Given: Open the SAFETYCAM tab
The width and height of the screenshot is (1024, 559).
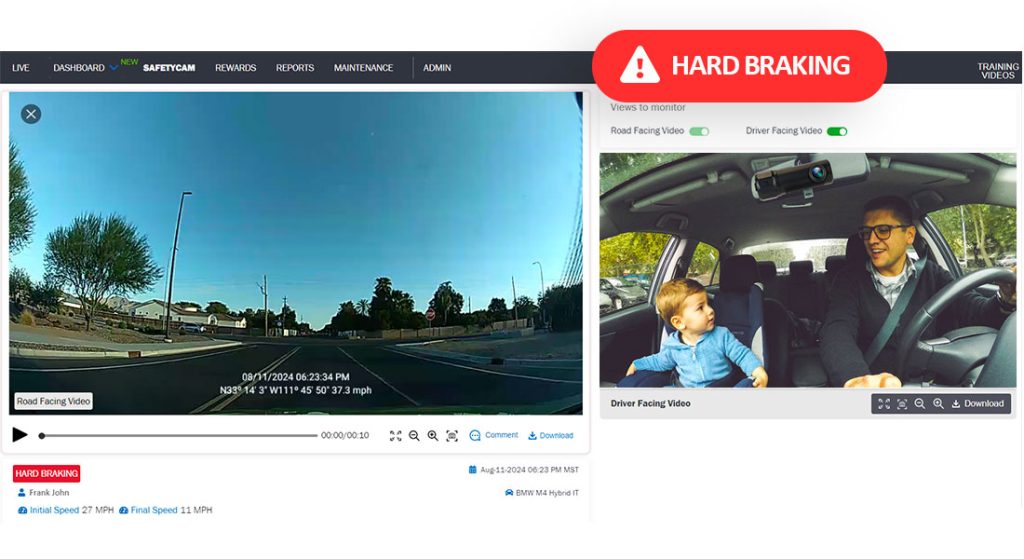Looking at the screenshot, I should pyautogui.click(x=168, y=68).
